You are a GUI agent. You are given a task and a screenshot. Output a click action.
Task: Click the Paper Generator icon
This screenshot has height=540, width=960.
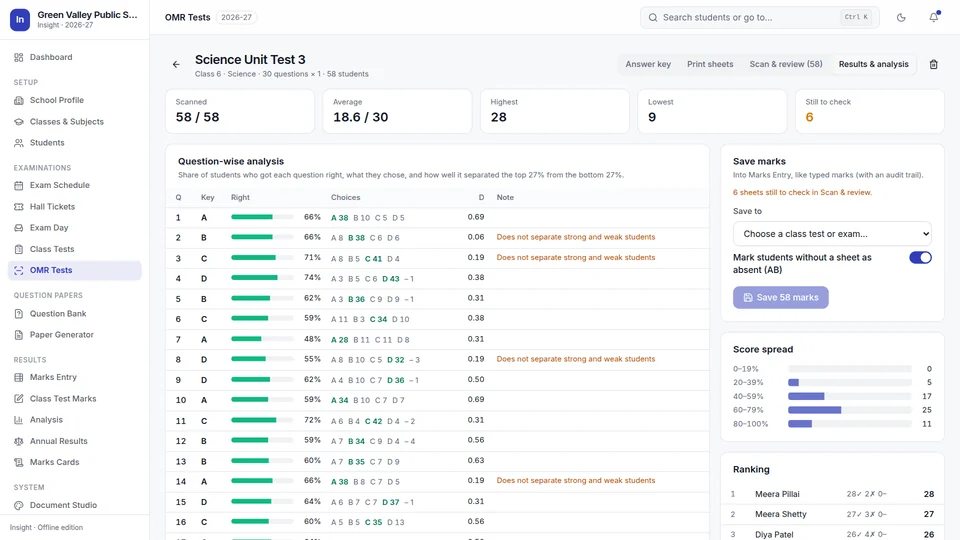click(18, 335)
